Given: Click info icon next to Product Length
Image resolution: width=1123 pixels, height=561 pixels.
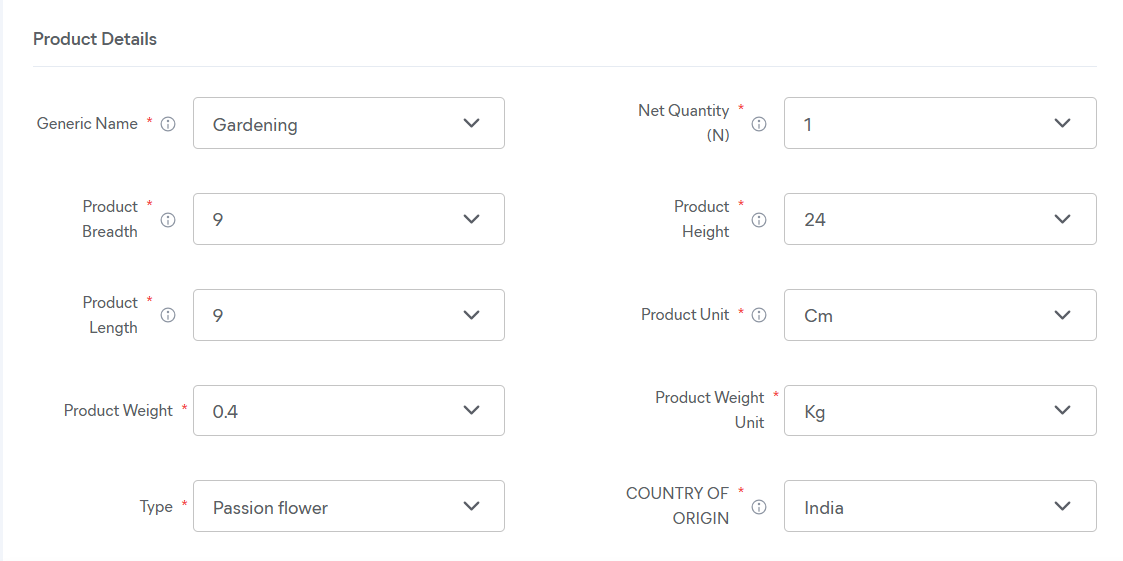Looking at the screenshot, I should tap(168, 315).
